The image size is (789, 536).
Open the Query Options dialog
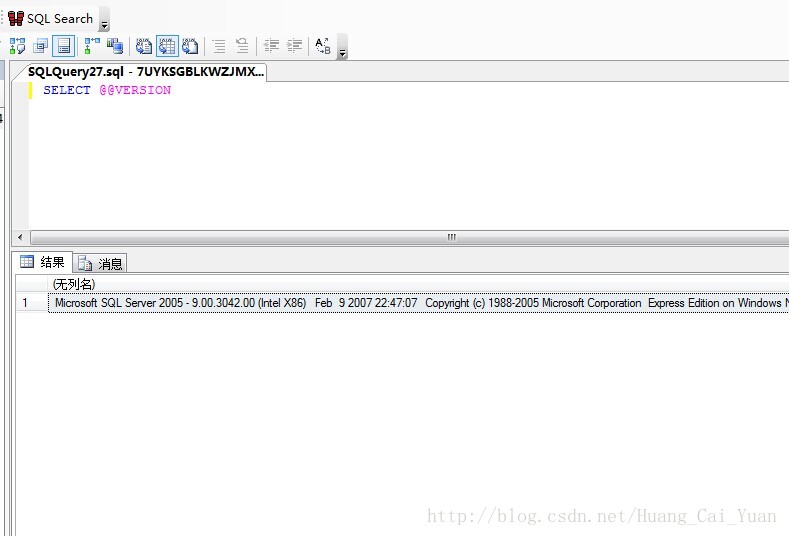(41, 46)
